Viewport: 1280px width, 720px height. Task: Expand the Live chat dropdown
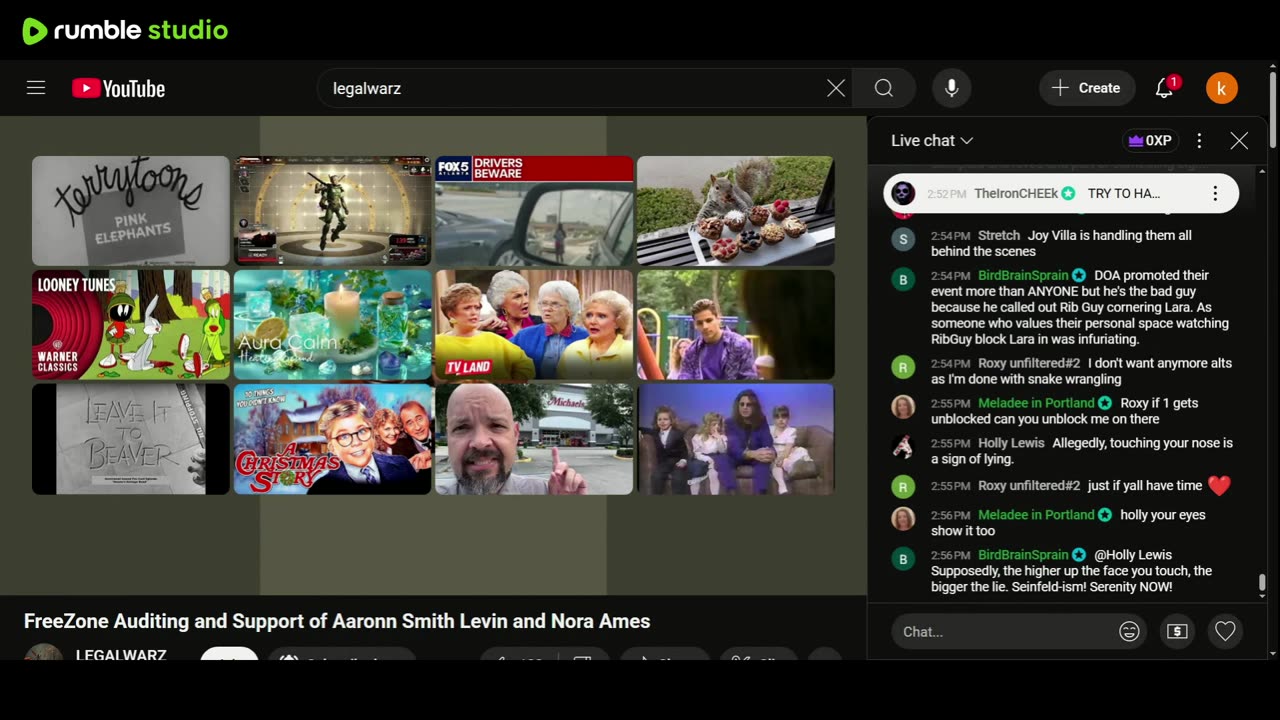[x=932, y=141]
